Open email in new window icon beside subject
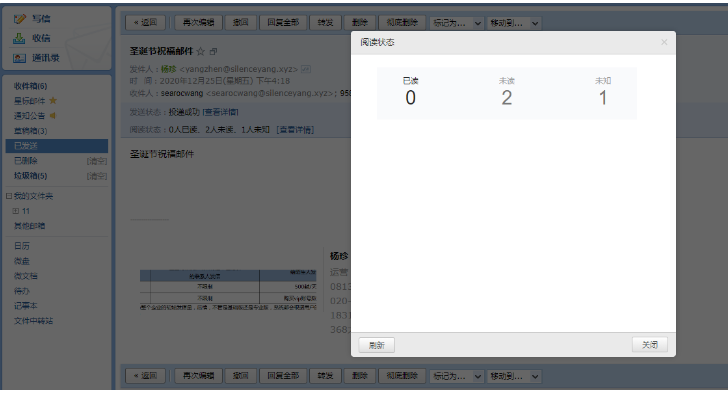This screenshot has width=728, height=395. click(x=213, y=52)
